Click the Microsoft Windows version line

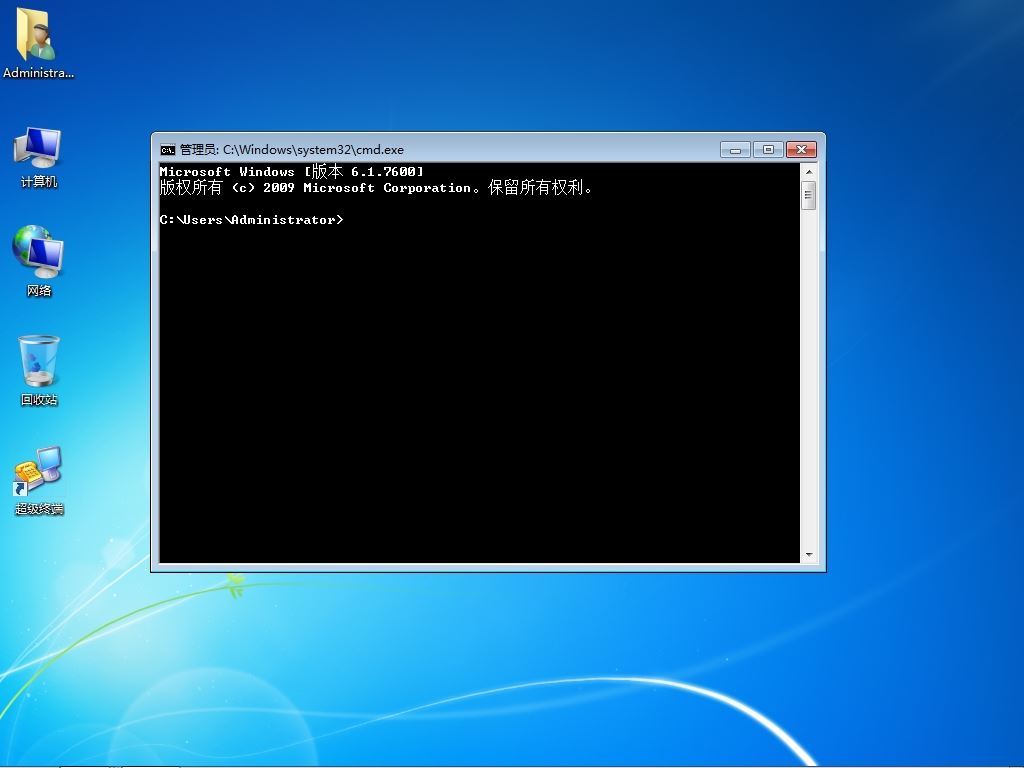coord(291,171)
